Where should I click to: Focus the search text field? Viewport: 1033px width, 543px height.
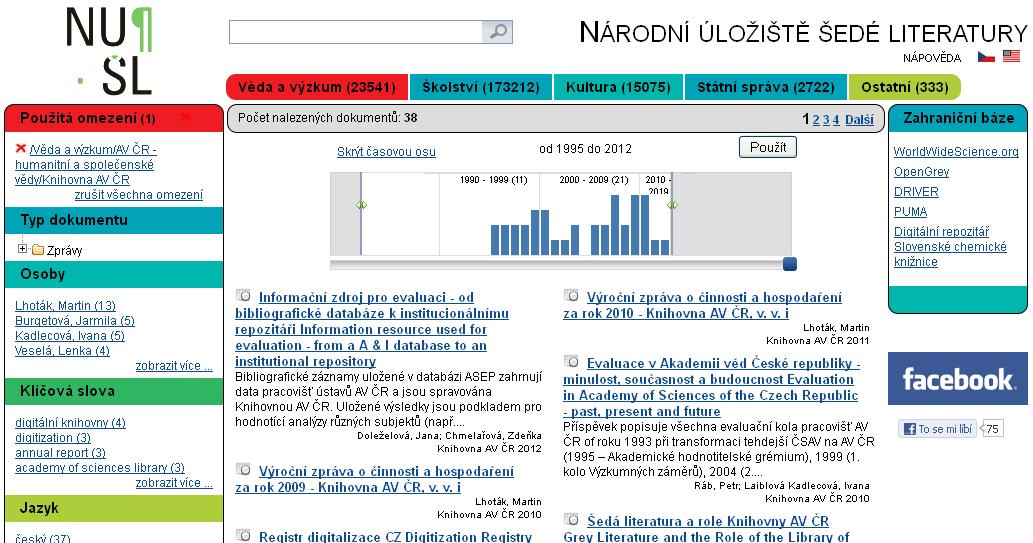(x=356, y=32)
